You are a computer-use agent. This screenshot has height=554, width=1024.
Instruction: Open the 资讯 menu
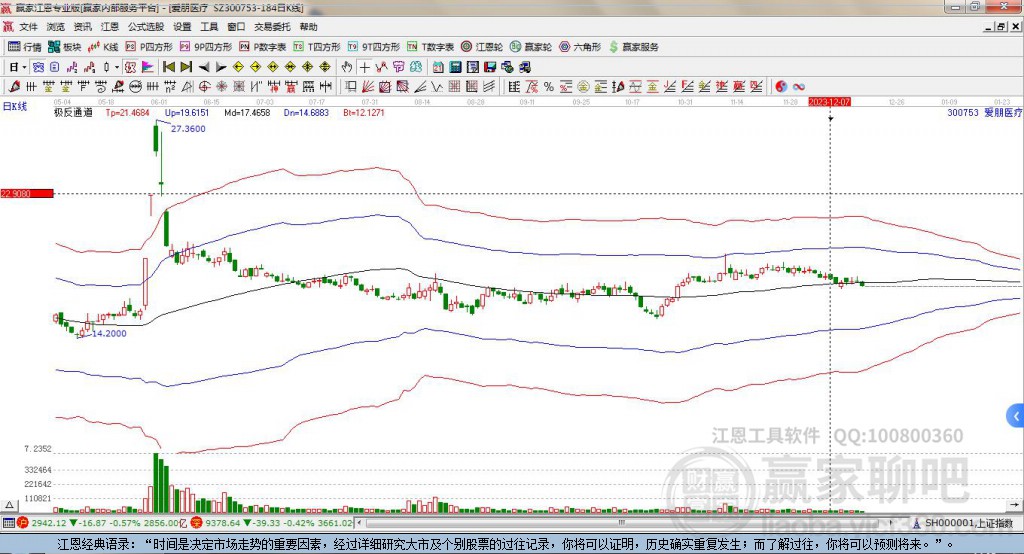point(82,27)
